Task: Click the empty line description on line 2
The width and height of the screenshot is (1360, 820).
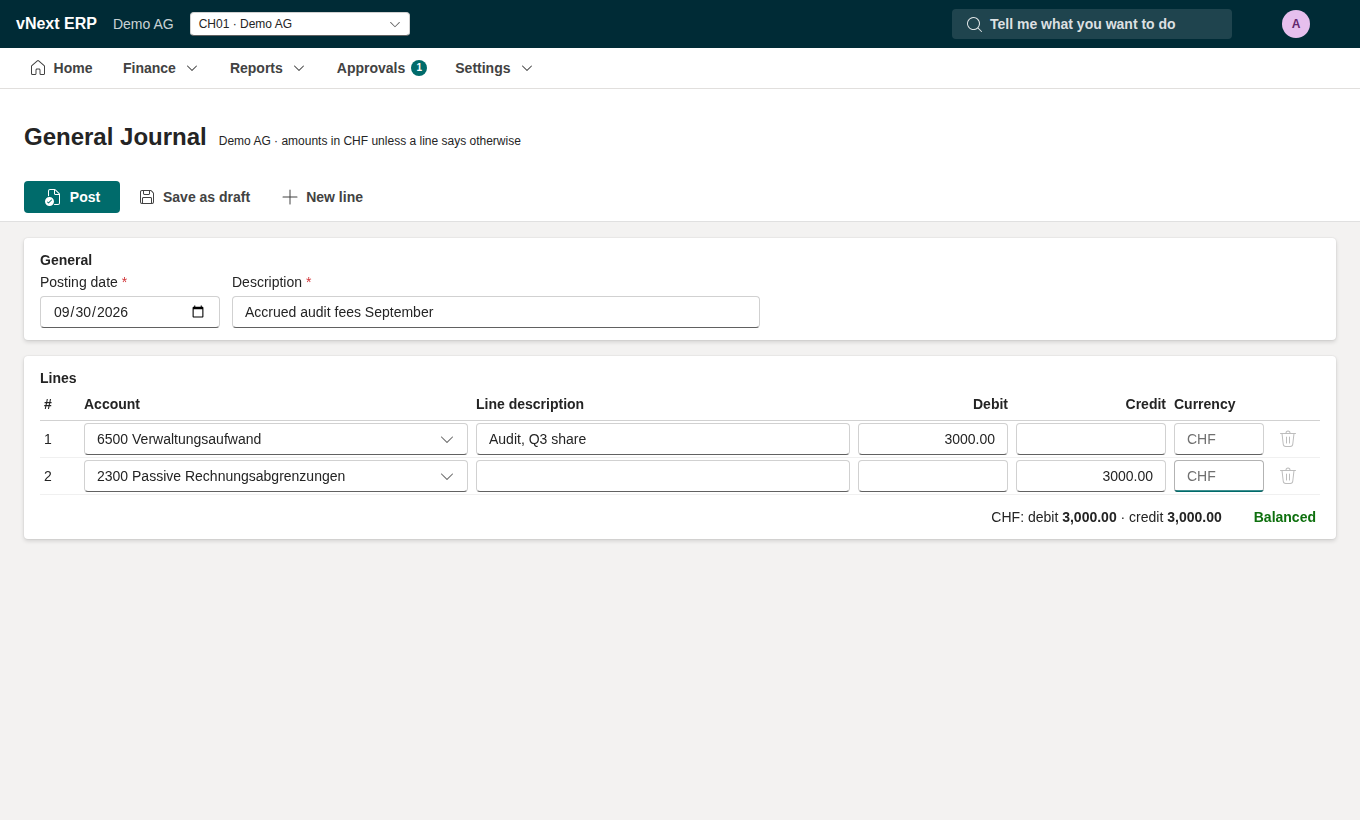Action: [663, 476]
